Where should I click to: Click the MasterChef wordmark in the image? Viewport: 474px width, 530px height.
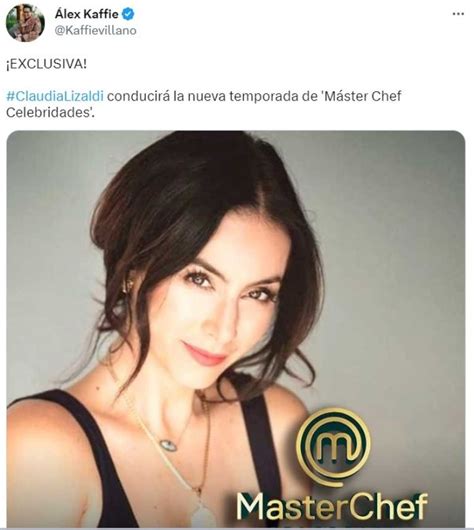(332, 506)
